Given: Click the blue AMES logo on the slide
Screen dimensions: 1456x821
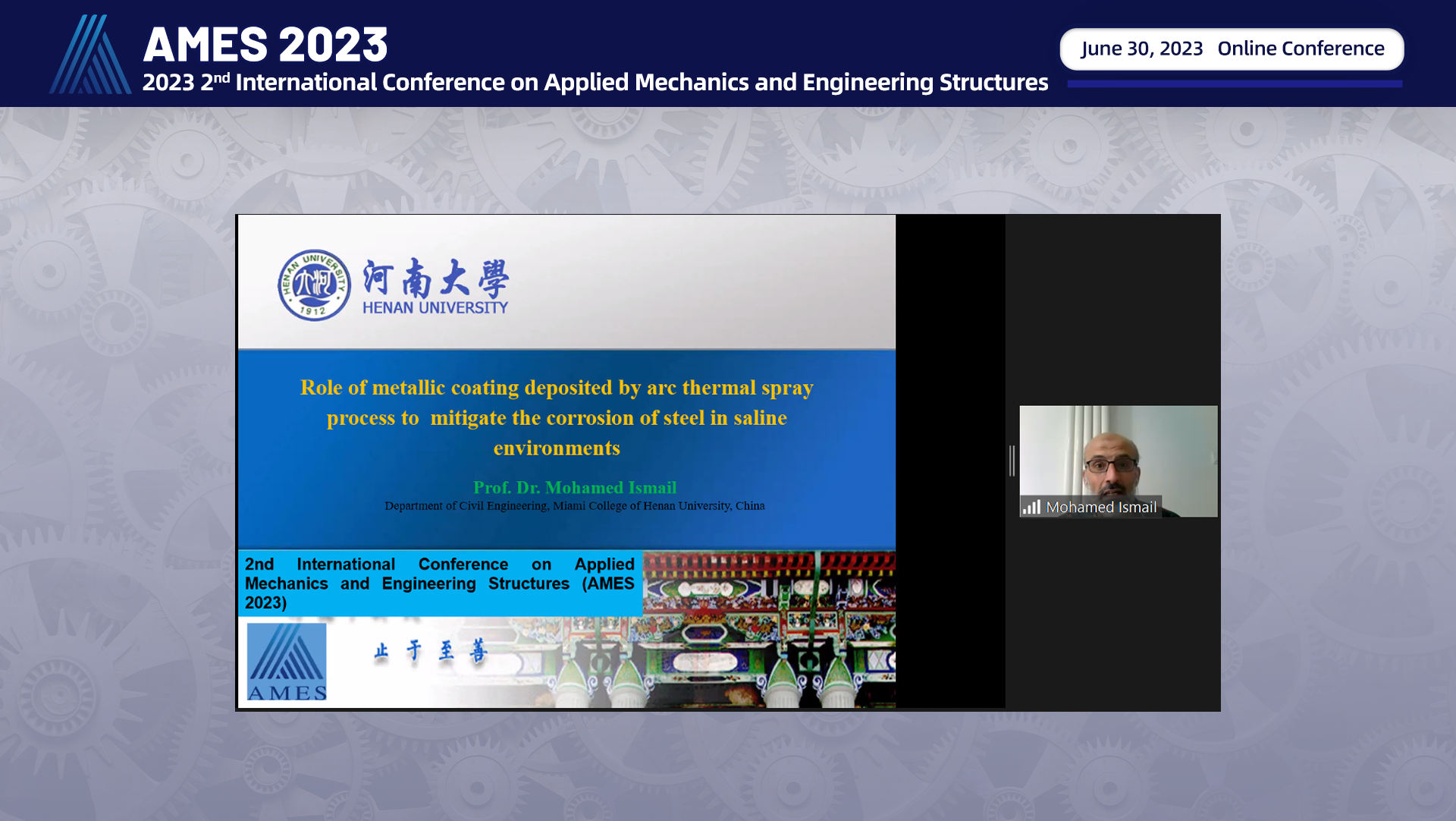Looking at the screenshot, I should (287, 662).
